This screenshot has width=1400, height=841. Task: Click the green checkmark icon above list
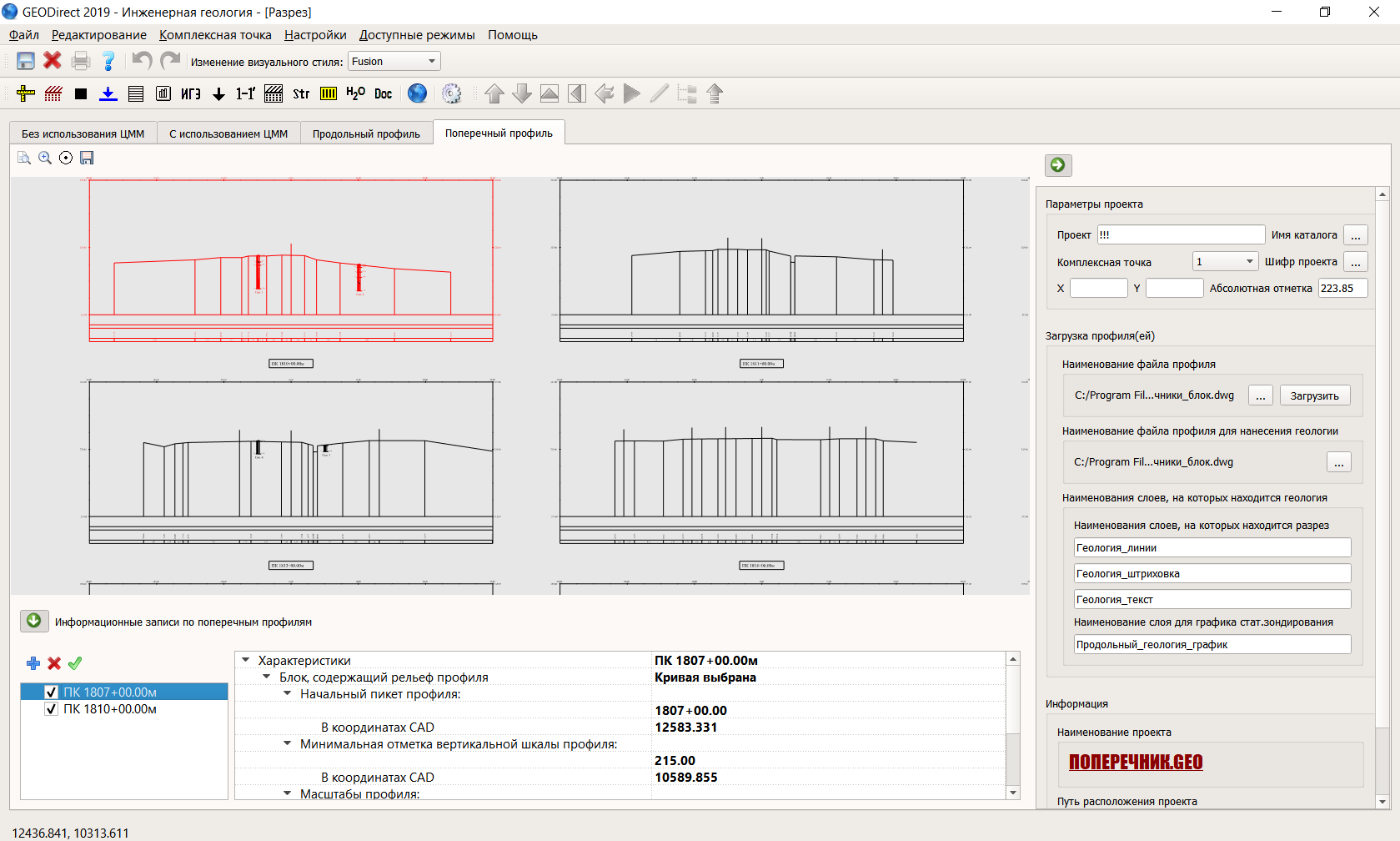tap(75, 663)
